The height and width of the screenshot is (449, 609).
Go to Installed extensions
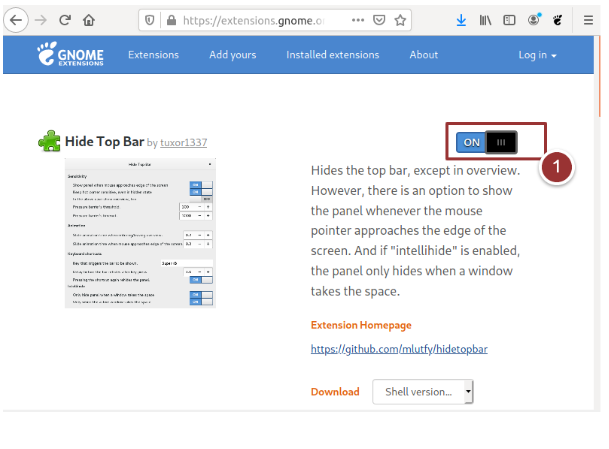[332, 55]
